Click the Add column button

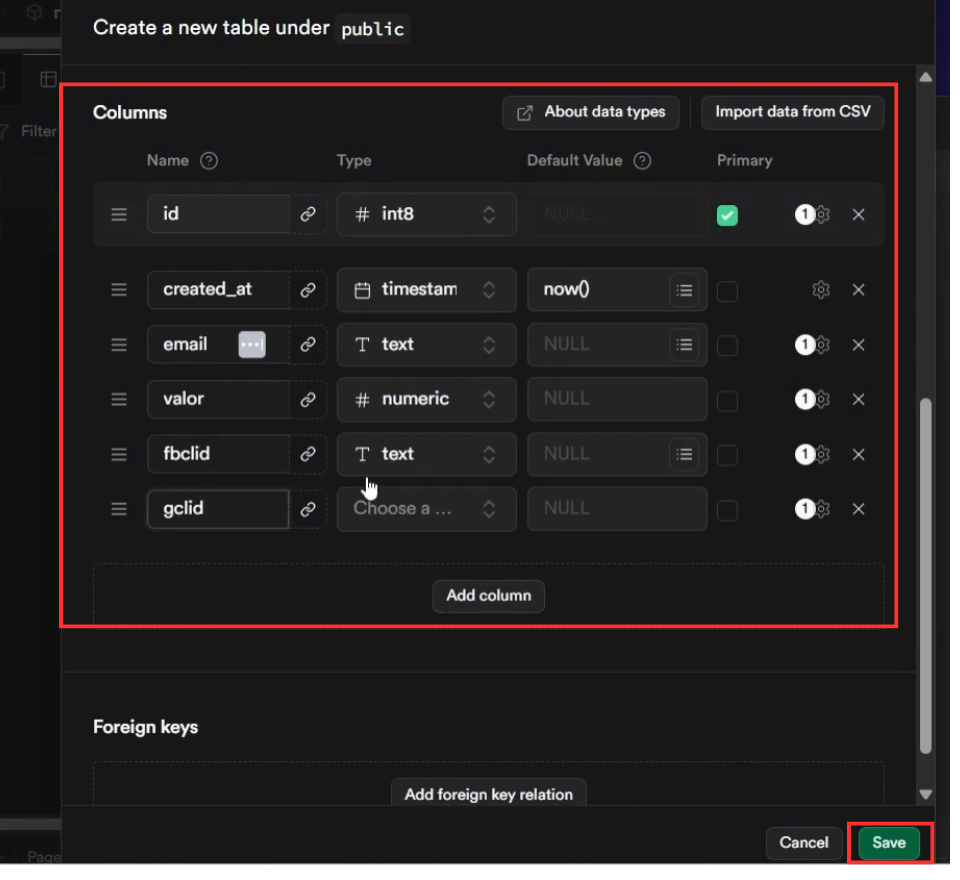tap(489, 595)
